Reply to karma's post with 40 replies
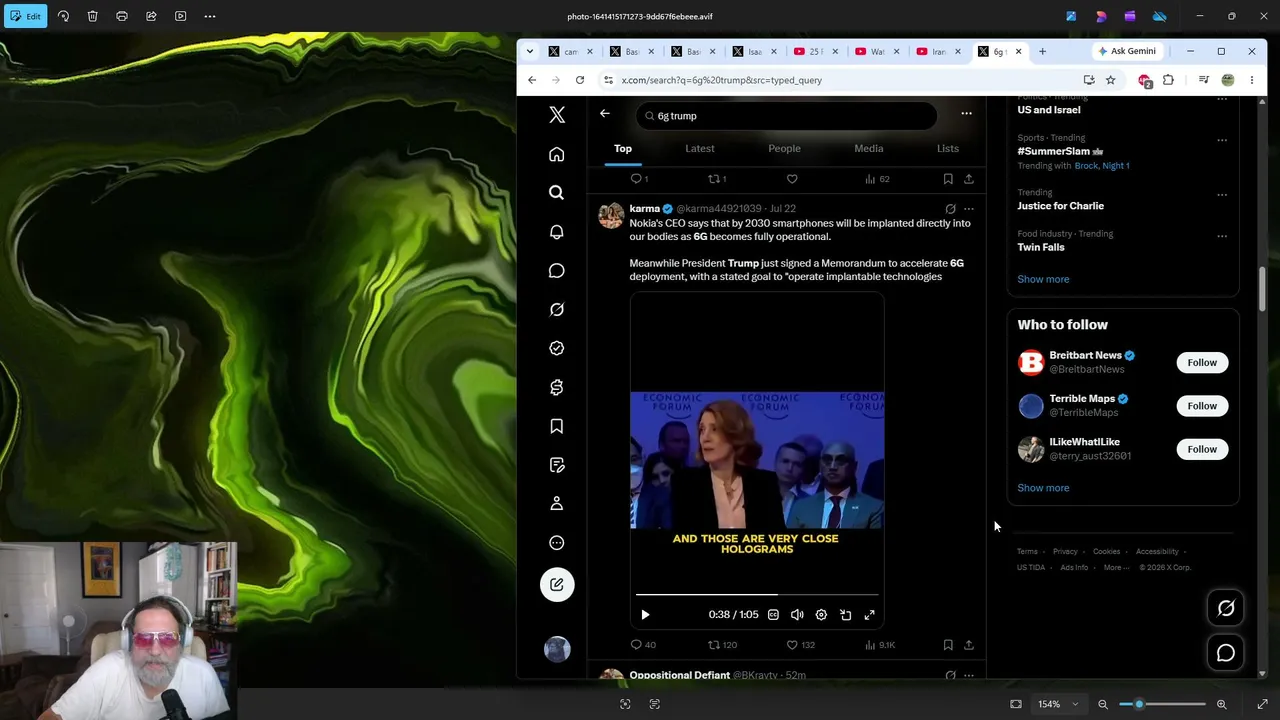The image size is (1280, 720). [643, 645]
